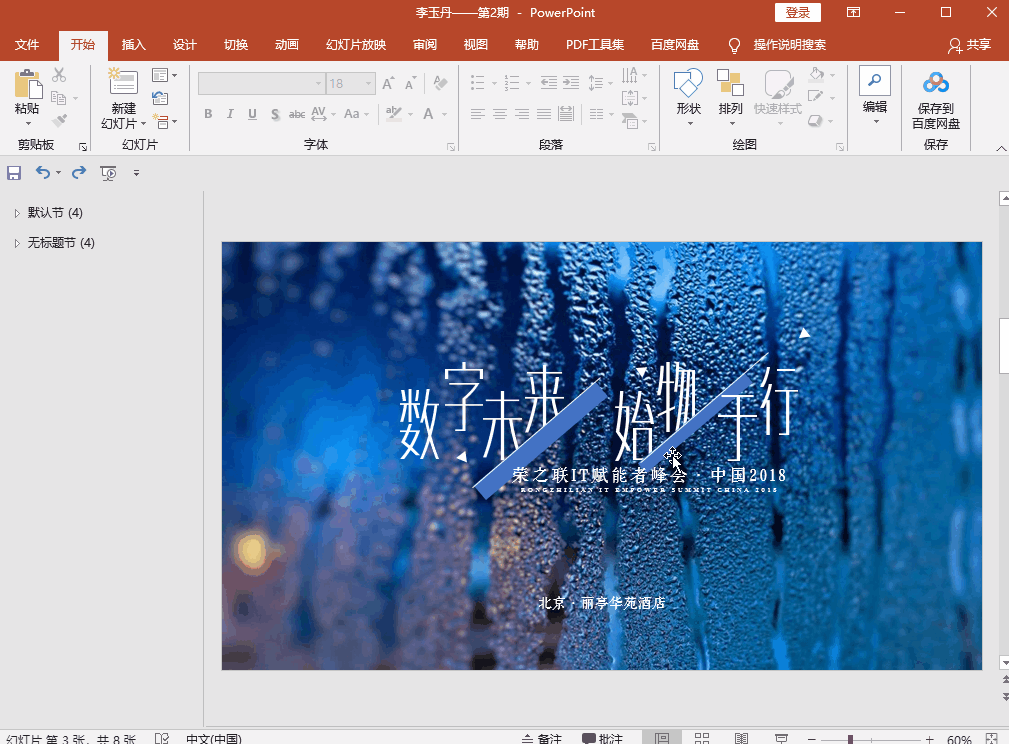The height and width of the screenshot is (744, 1009).
Task: Click the increase indent icon
Action: click(571, 82)
